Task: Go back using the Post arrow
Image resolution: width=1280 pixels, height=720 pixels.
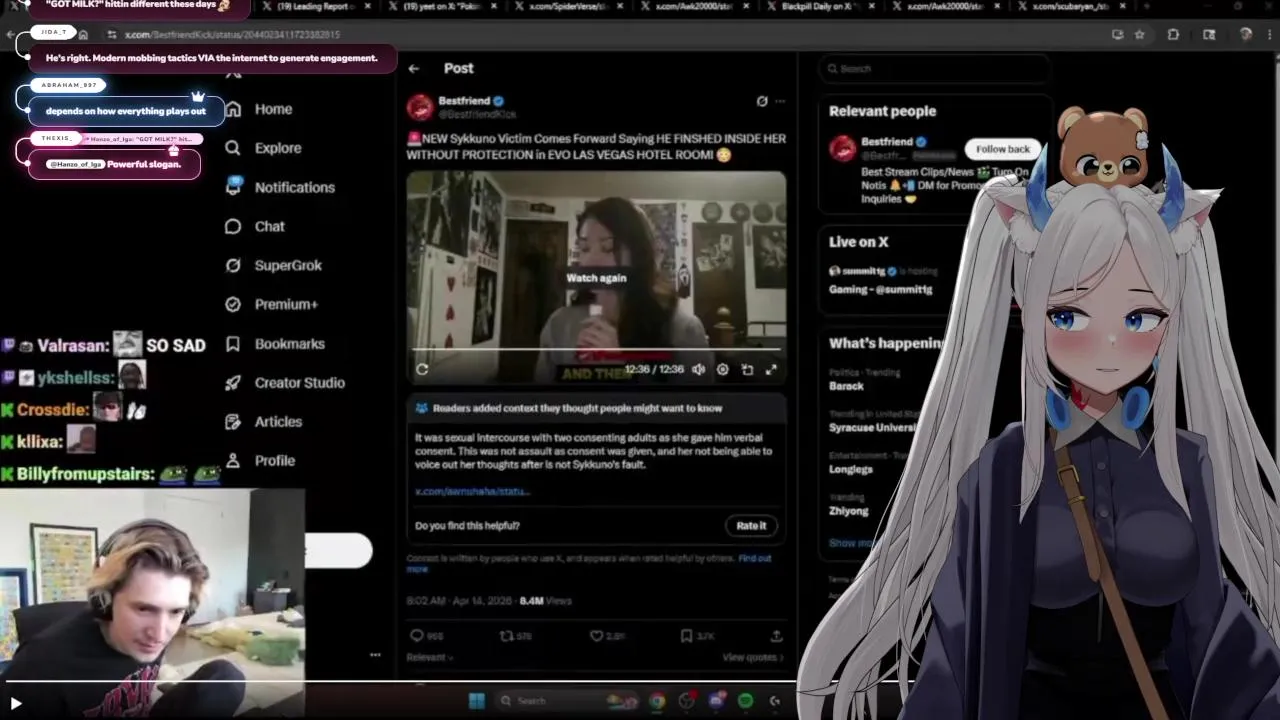Action: tap(414, 68)
